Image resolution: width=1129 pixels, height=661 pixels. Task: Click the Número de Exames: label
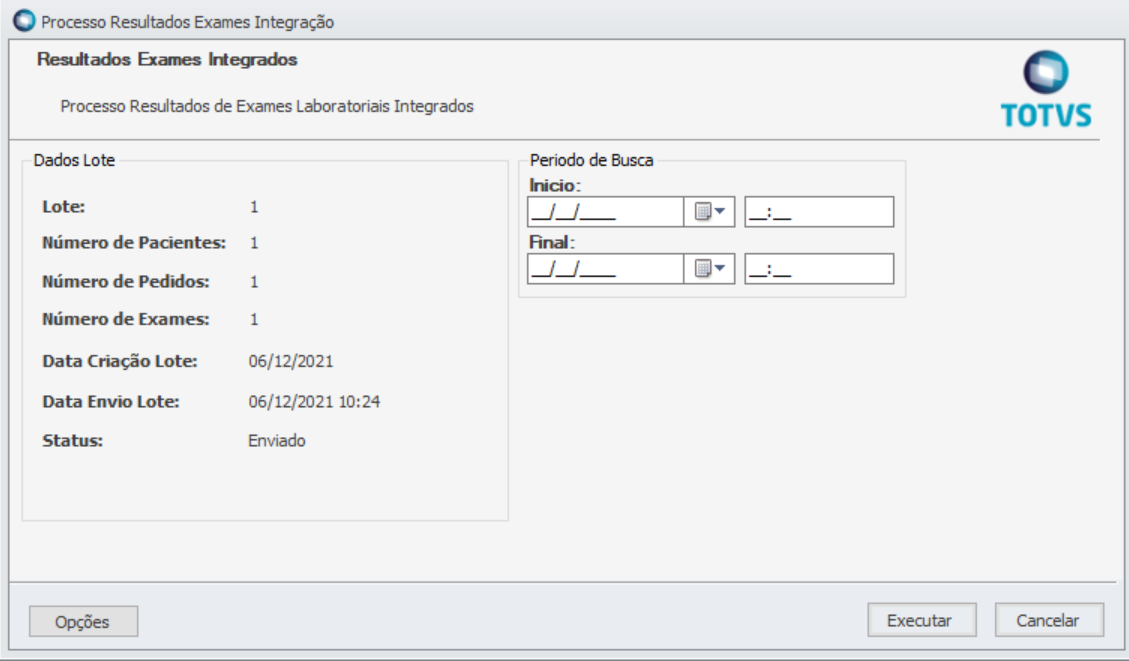[125, 319]
